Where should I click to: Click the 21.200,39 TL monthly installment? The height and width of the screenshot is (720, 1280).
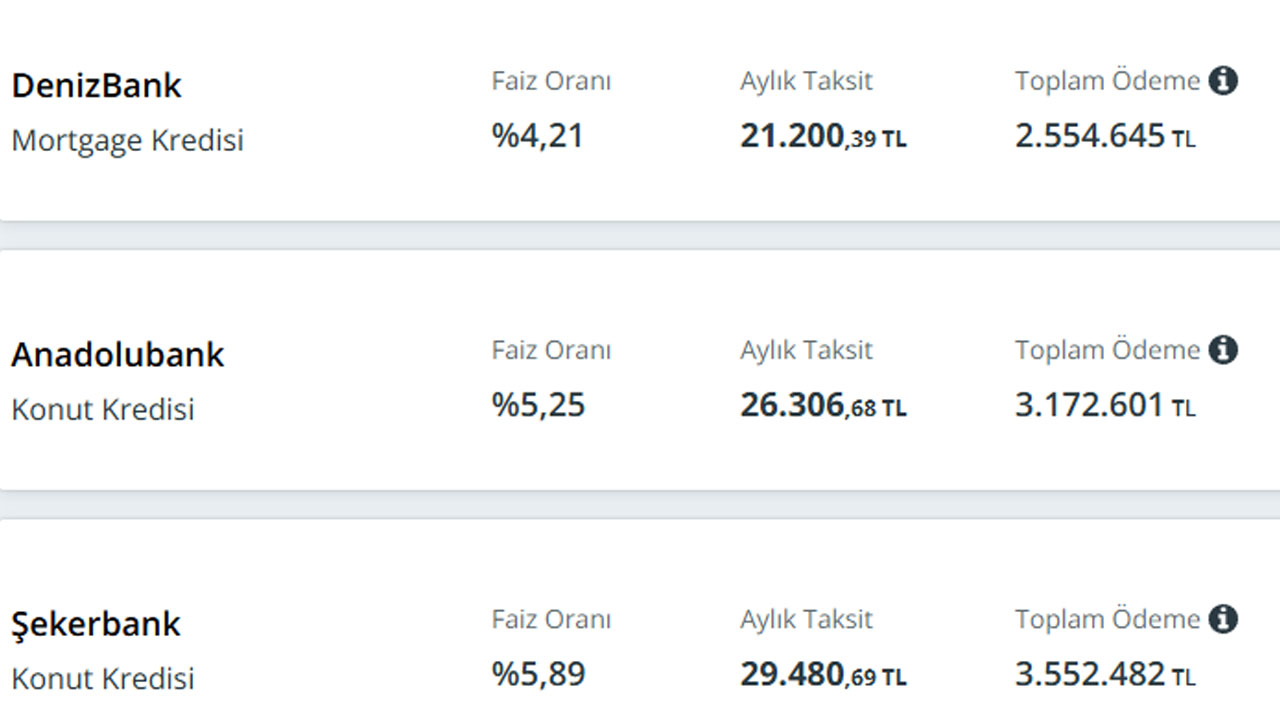823,136
